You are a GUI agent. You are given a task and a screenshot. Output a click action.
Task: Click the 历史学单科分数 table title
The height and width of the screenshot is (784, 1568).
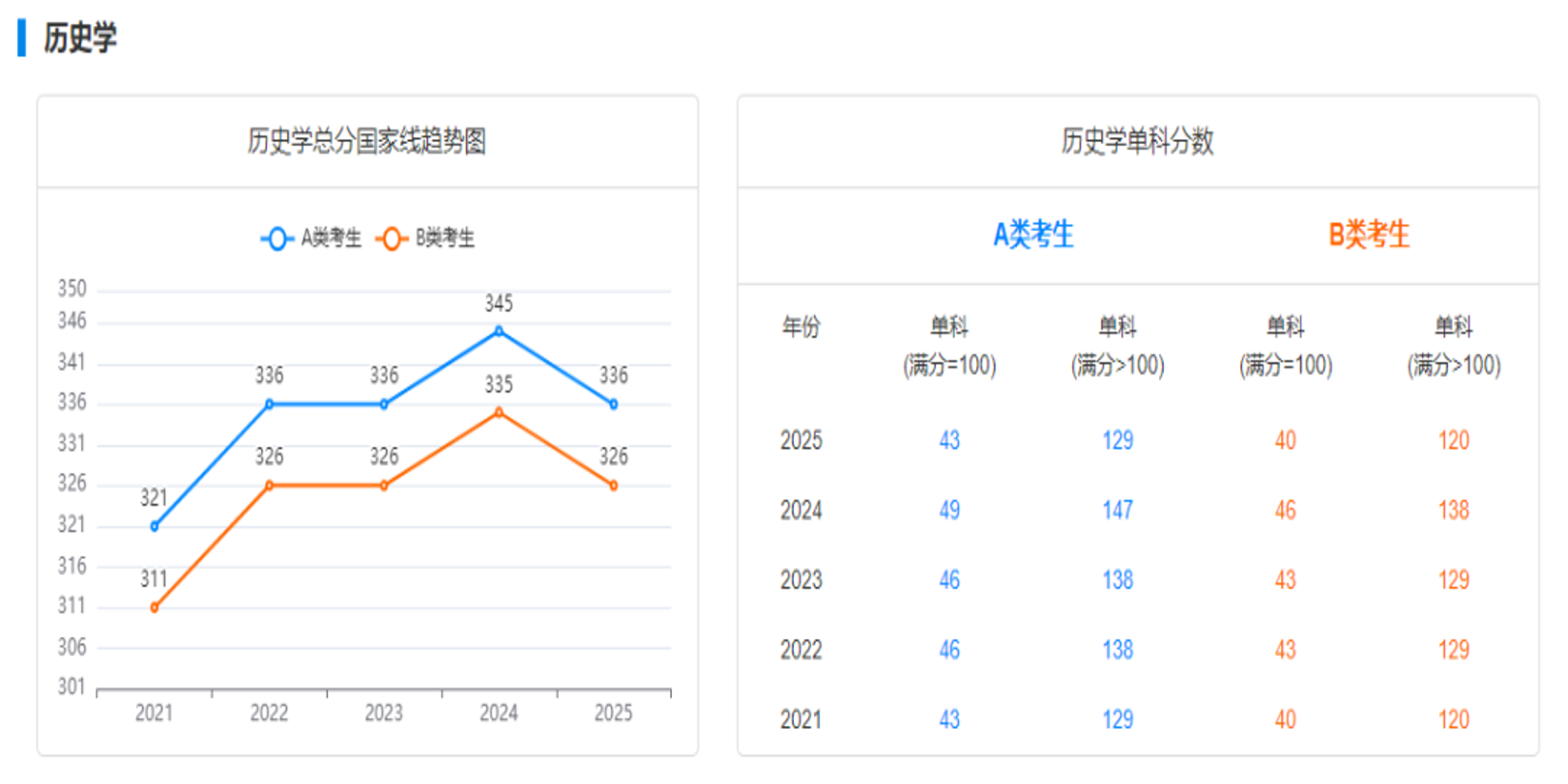point(1137,141)
